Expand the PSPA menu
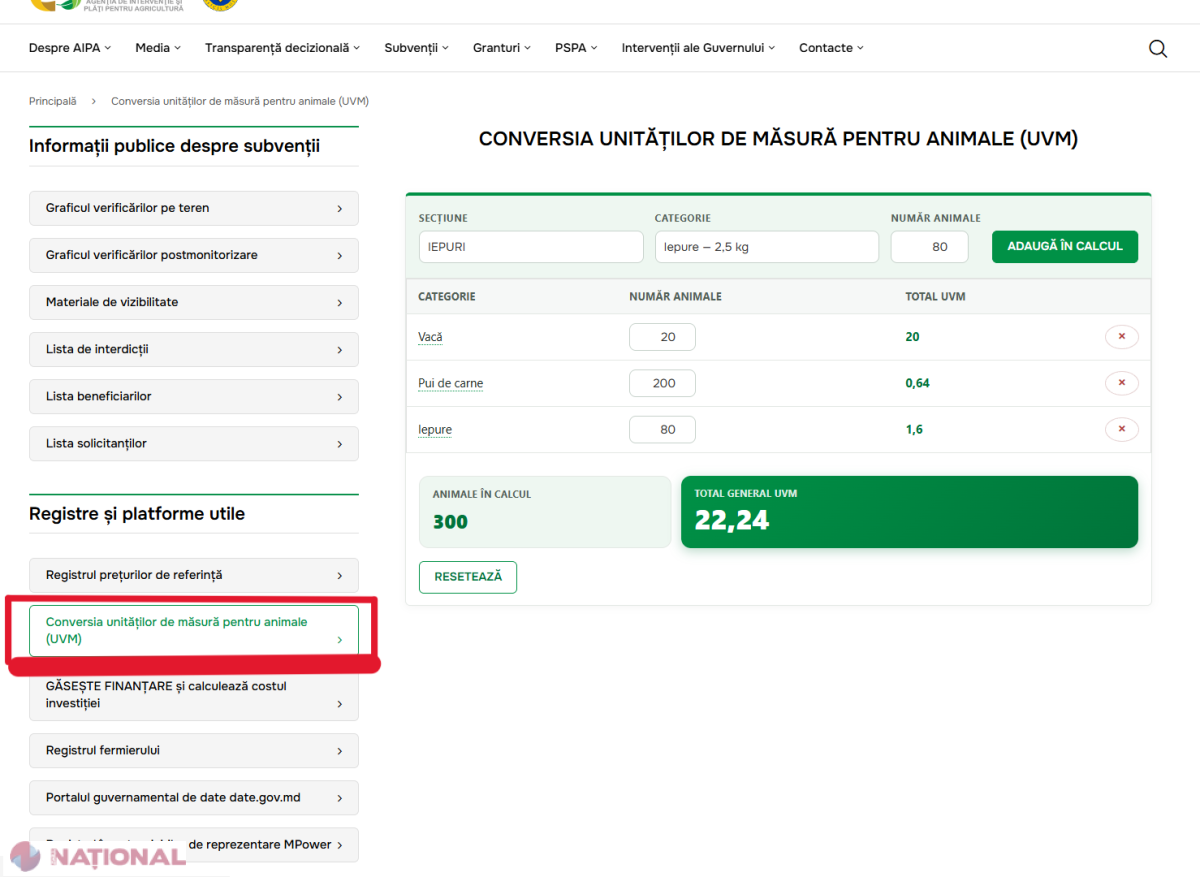 coord(576,48)
